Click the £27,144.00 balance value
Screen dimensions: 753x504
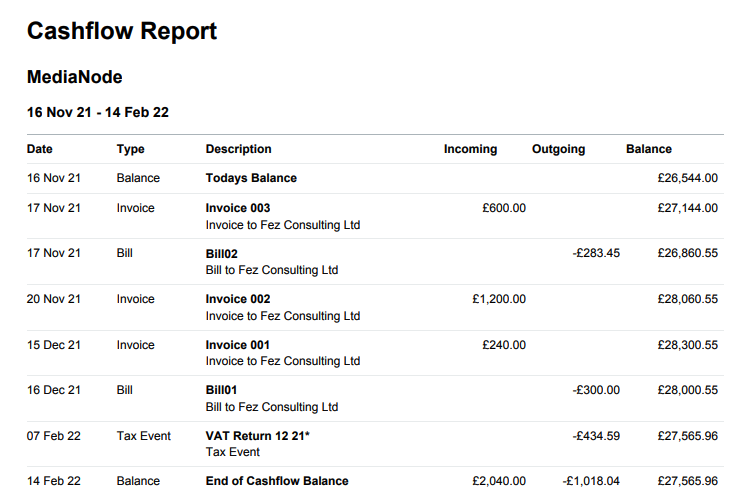coord(688,208)
